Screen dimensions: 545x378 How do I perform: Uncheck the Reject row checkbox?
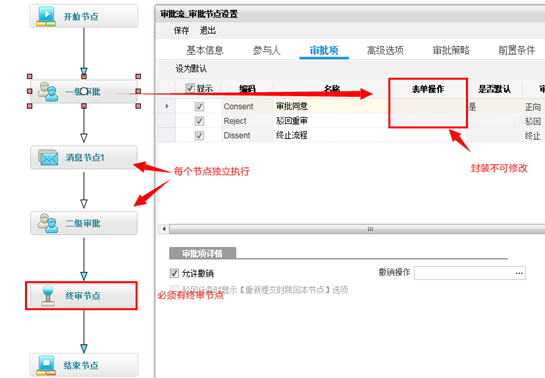[x=199, y=121]
